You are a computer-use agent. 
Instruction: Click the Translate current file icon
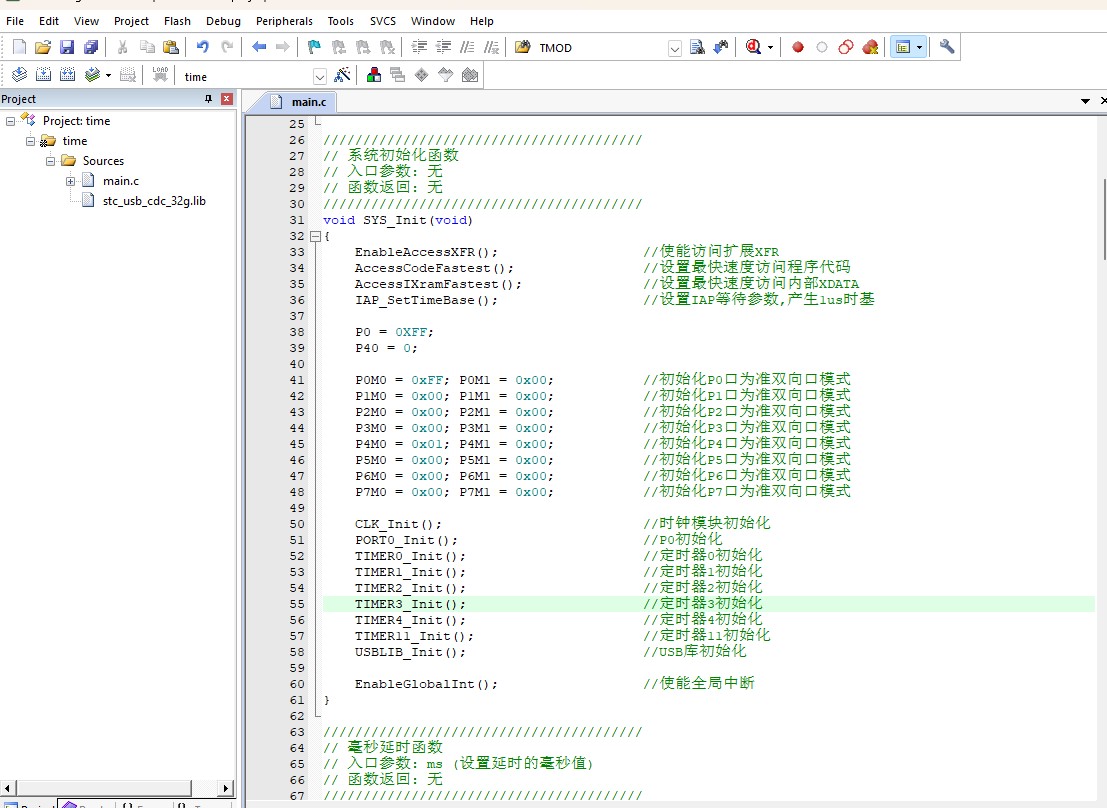[19, 75]
